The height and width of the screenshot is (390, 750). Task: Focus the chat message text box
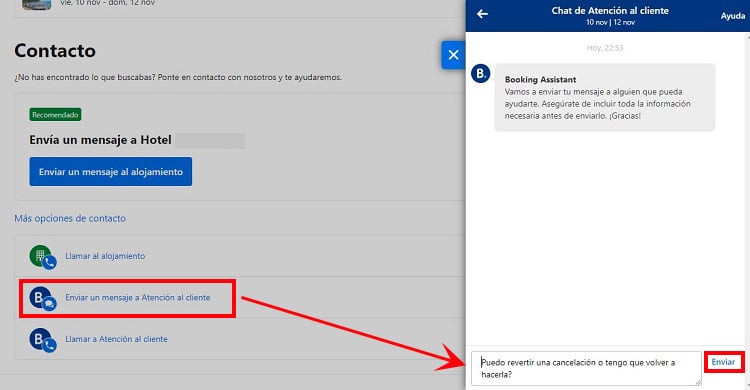586,368
